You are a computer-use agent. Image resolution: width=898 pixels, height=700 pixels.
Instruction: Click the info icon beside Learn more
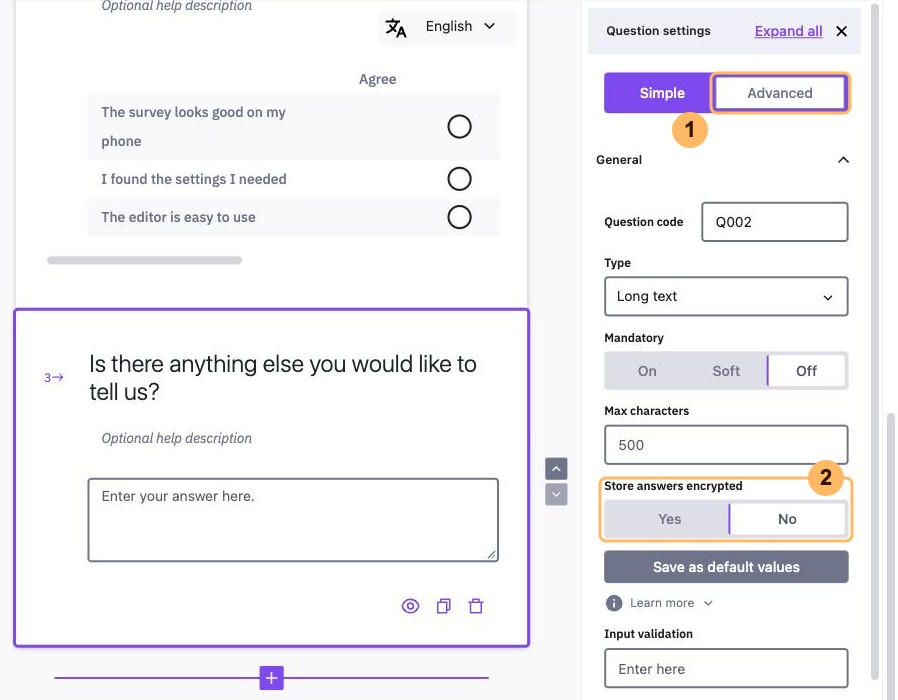click(x=613, y=603)
